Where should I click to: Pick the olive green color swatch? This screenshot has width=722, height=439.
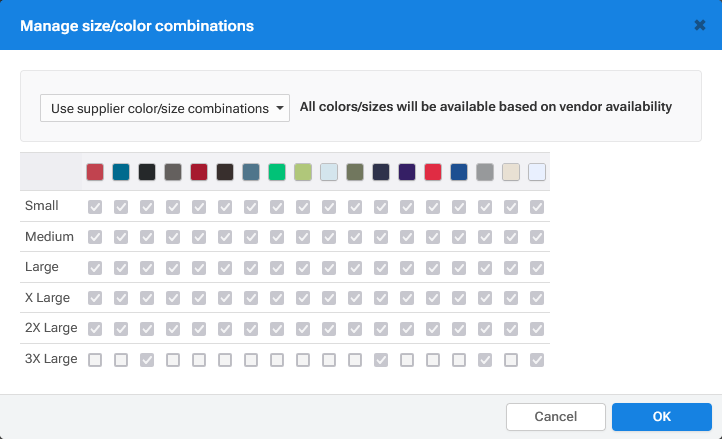click(355, 172)
